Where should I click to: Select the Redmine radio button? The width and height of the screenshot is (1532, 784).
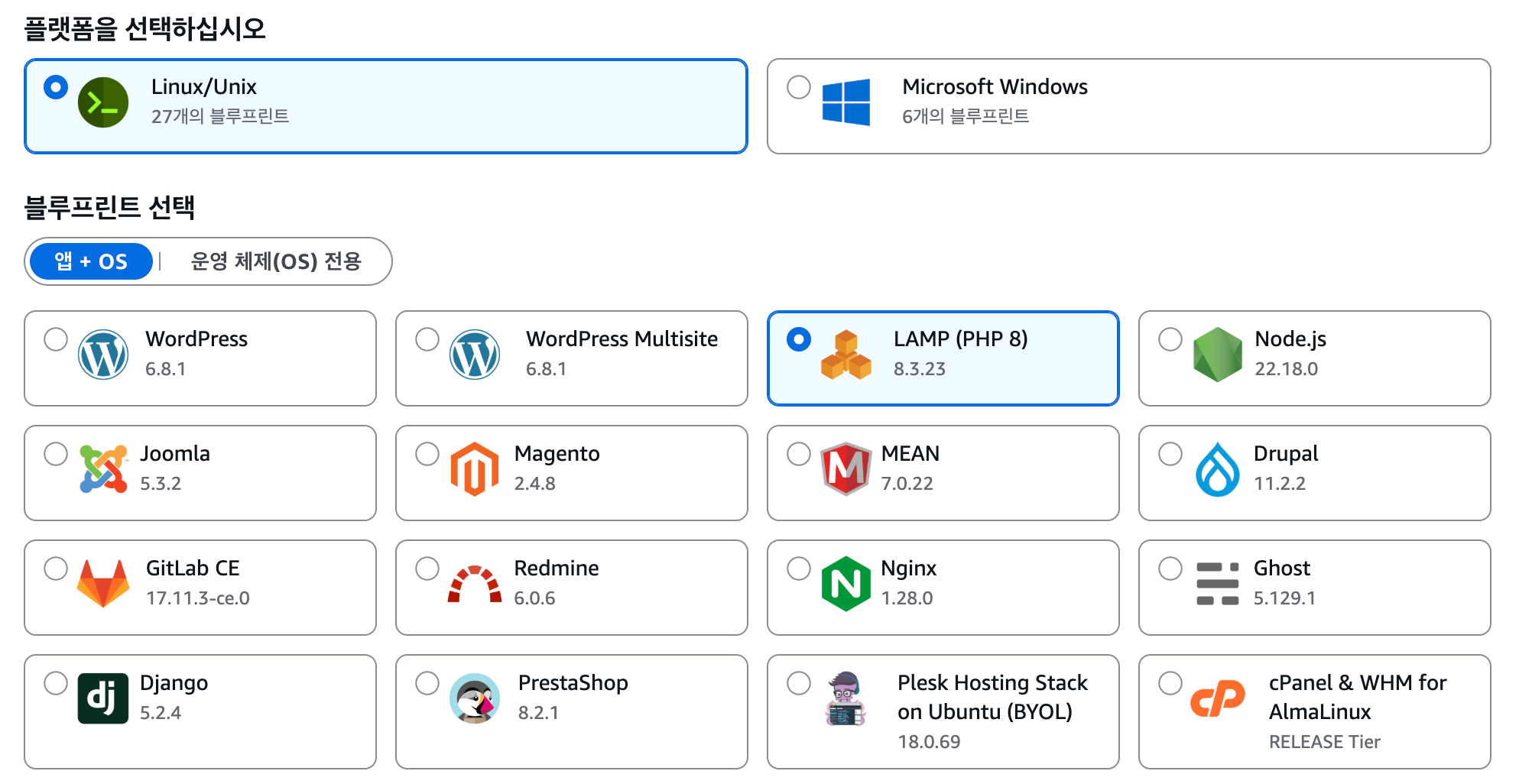point(427,569)
